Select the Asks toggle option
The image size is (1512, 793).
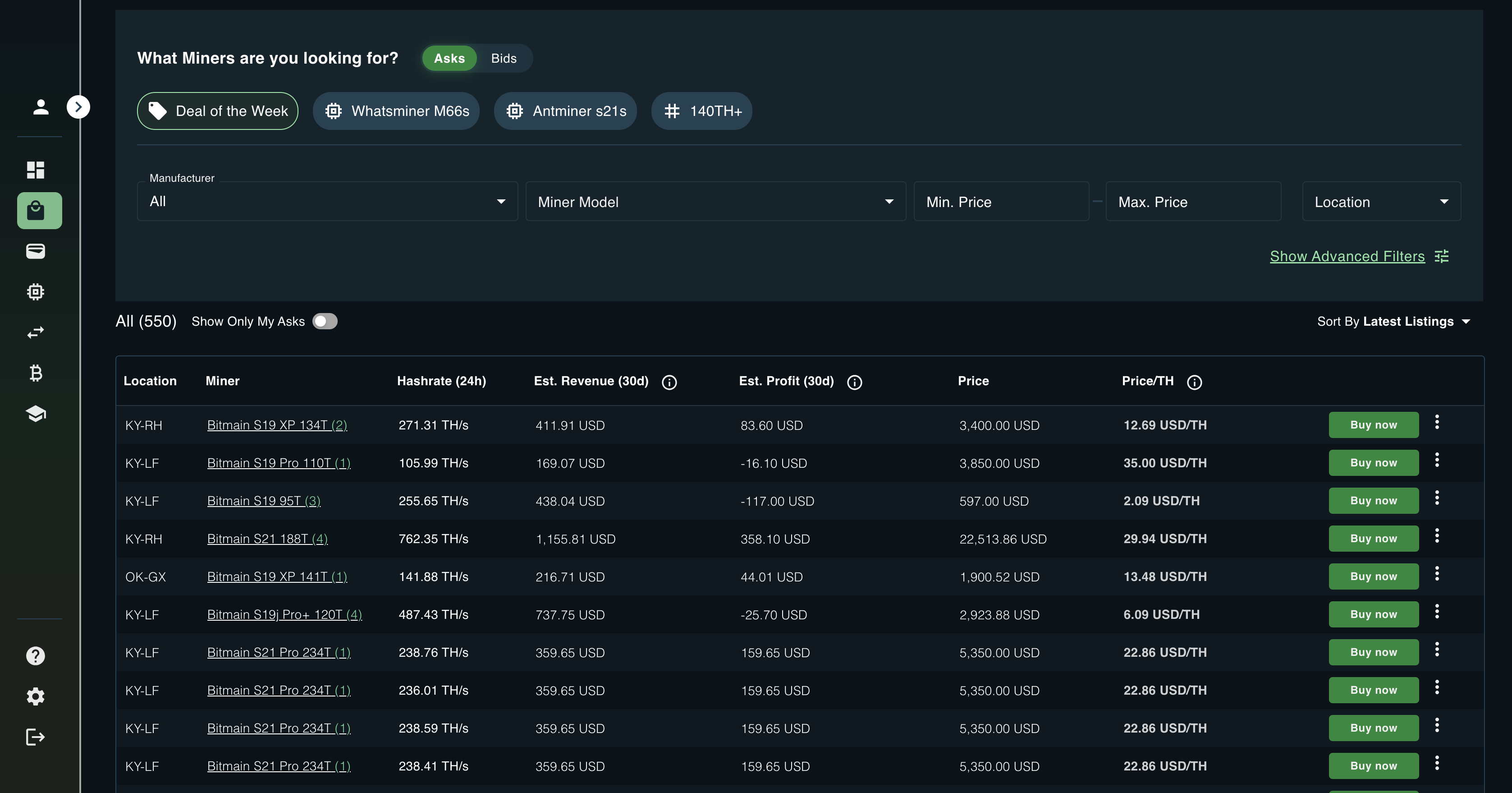(449, 58)
